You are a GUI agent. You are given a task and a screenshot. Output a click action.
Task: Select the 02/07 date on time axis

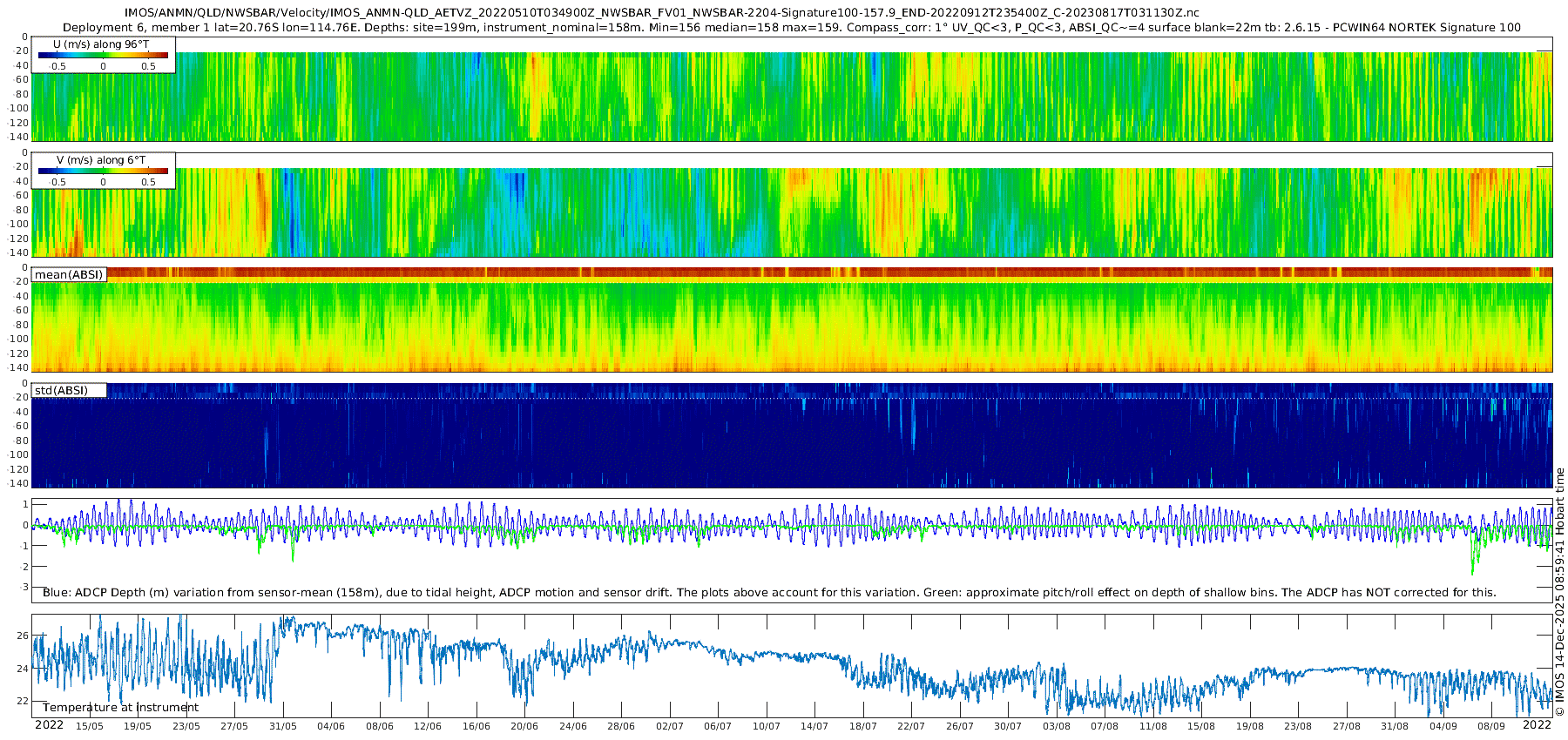coord(669,726)
